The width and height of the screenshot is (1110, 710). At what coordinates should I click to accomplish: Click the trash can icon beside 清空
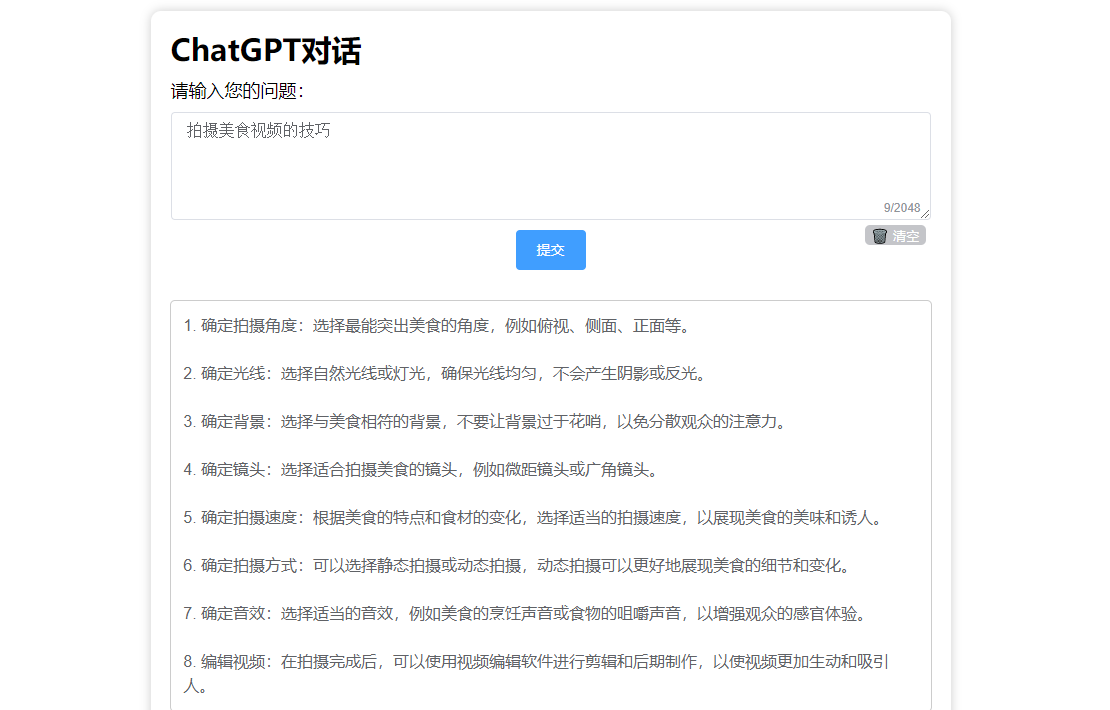coord(879,236)
